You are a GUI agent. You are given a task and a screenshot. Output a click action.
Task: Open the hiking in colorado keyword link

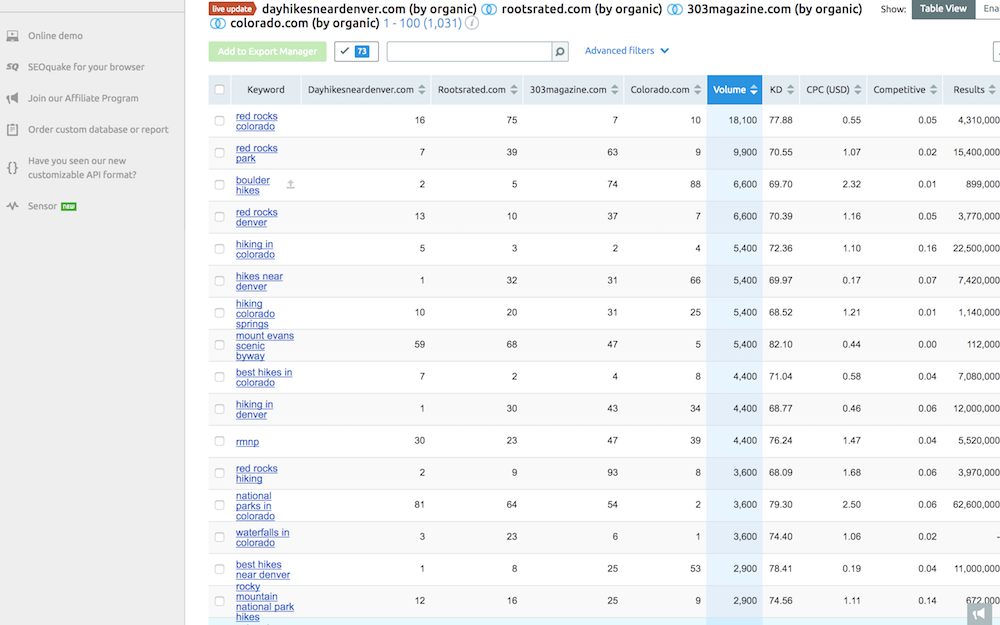[x=255, y=249]
